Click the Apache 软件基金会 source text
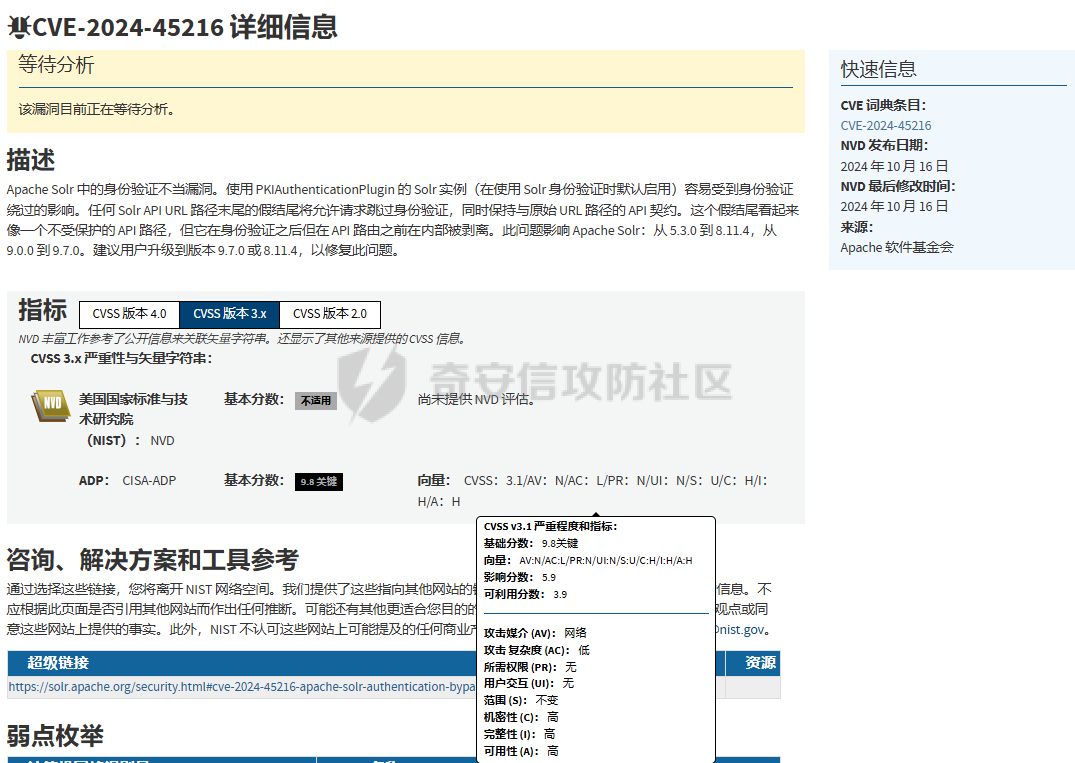1075x763 pixels. (x=897, y=247)
